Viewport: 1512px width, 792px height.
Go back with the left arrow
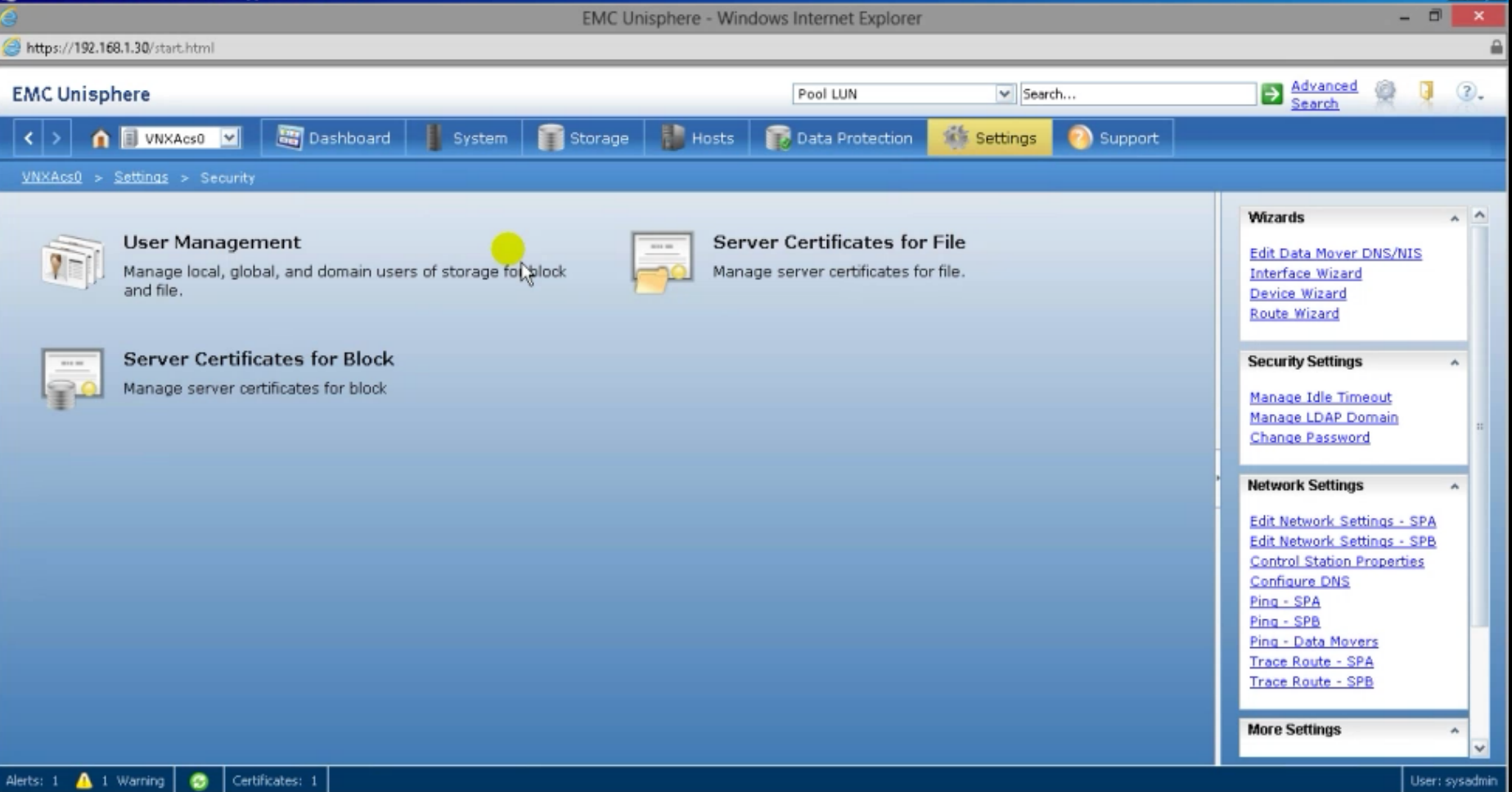pos(29,138)
